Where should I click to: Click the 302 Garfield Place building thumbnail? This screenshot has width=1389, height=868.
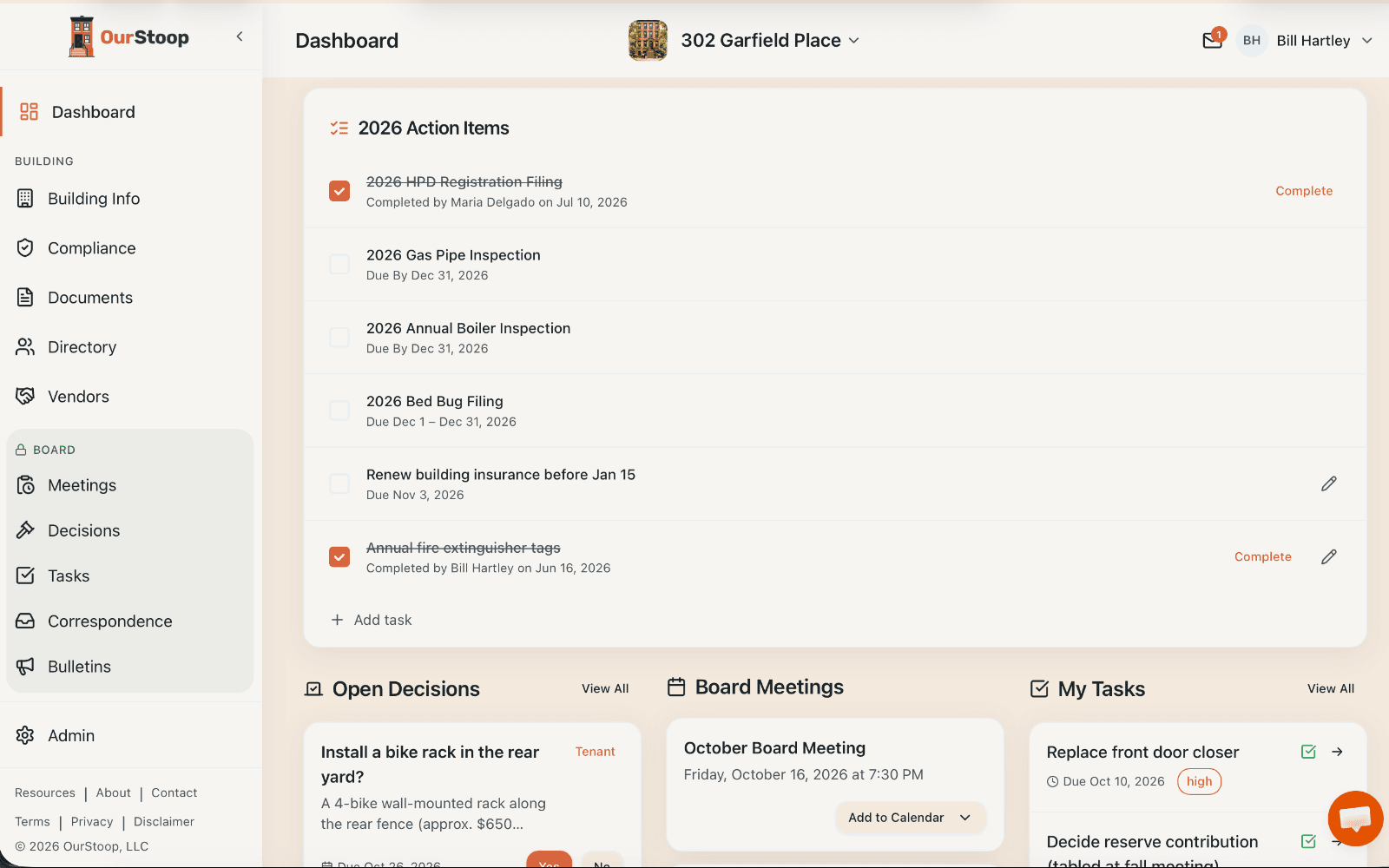[x=648, y=40]
